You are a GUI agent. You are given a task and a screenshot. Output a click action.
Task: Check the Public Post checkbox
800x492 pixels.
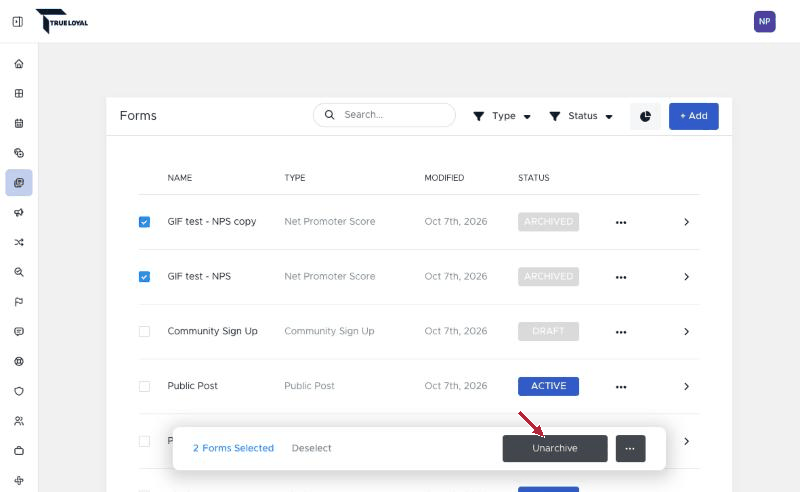pos(144,386)
